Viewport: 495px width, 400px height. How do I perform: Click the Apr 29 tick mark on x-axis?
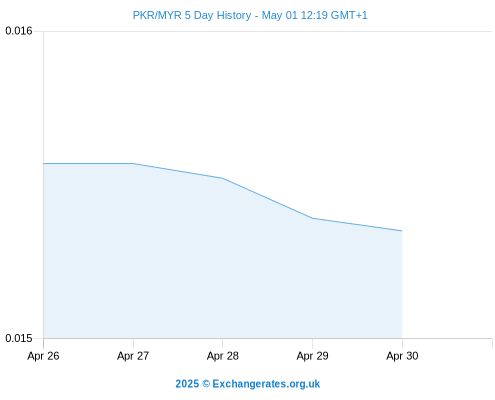312,343
